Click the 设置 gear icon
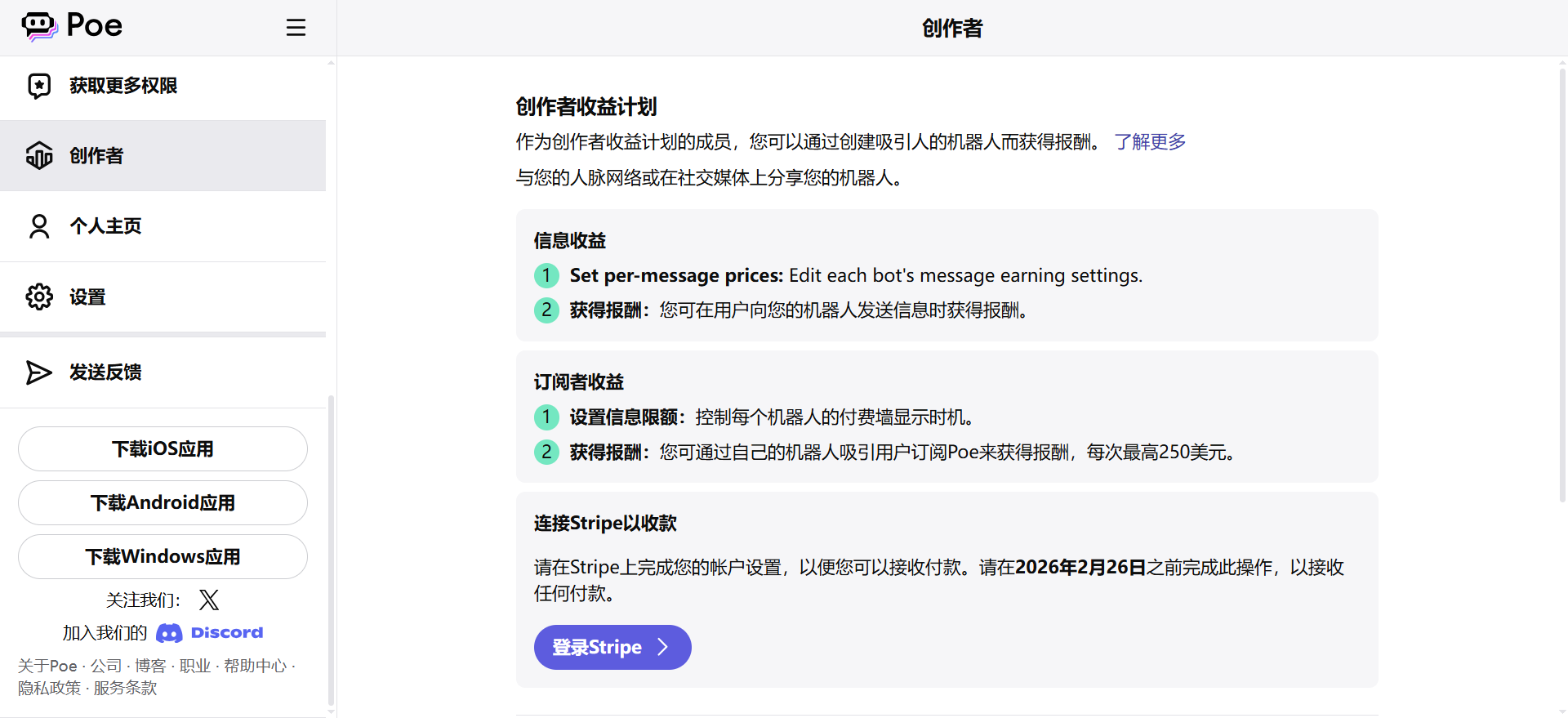The width and height of the screenshot is (1568, 718). click(39, 297)
